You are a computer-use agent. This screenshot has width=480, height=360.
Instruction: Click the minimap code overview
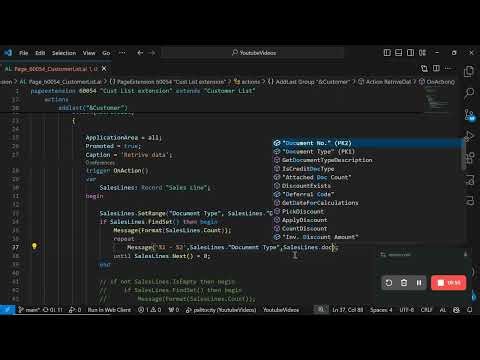tap(437, 101)
